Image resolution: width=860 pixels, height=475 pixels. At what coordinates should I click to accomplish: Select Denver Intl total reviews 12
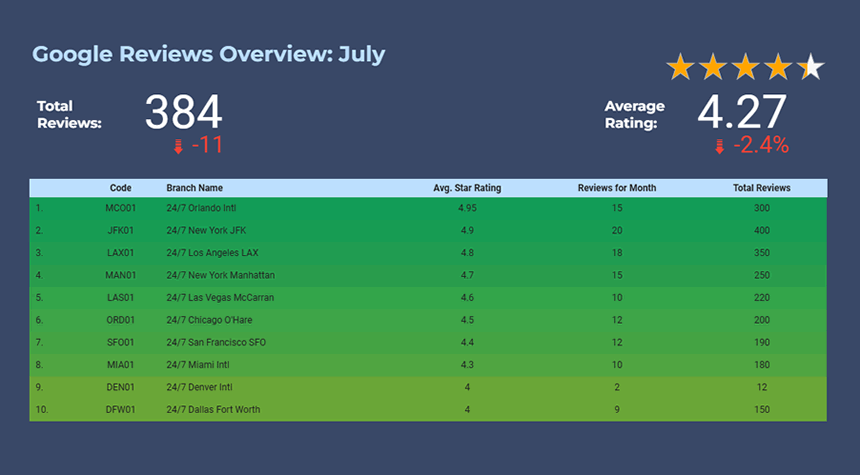[762, 387]
